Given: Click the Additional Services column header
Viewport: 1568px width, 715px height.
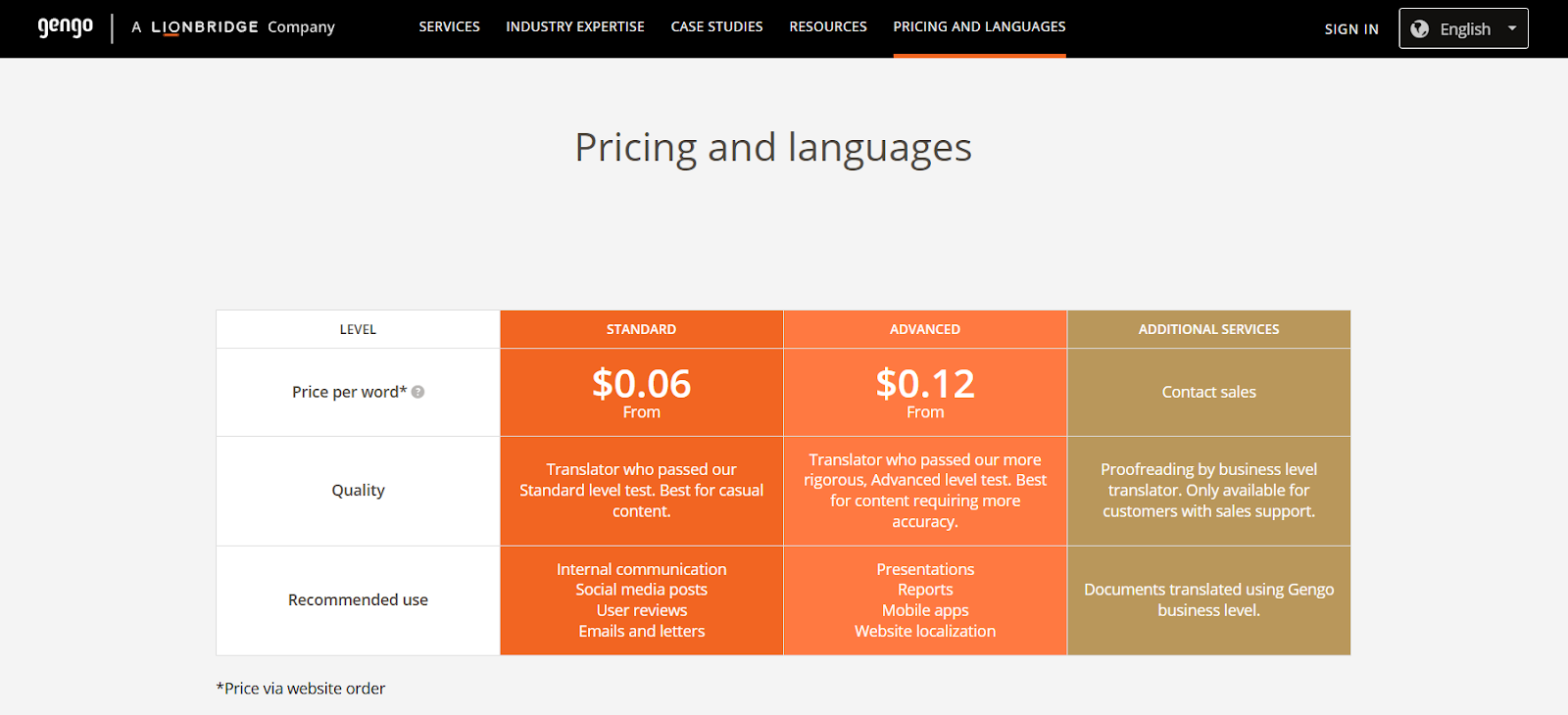Looking at the screenshot, I should 1208,329.
